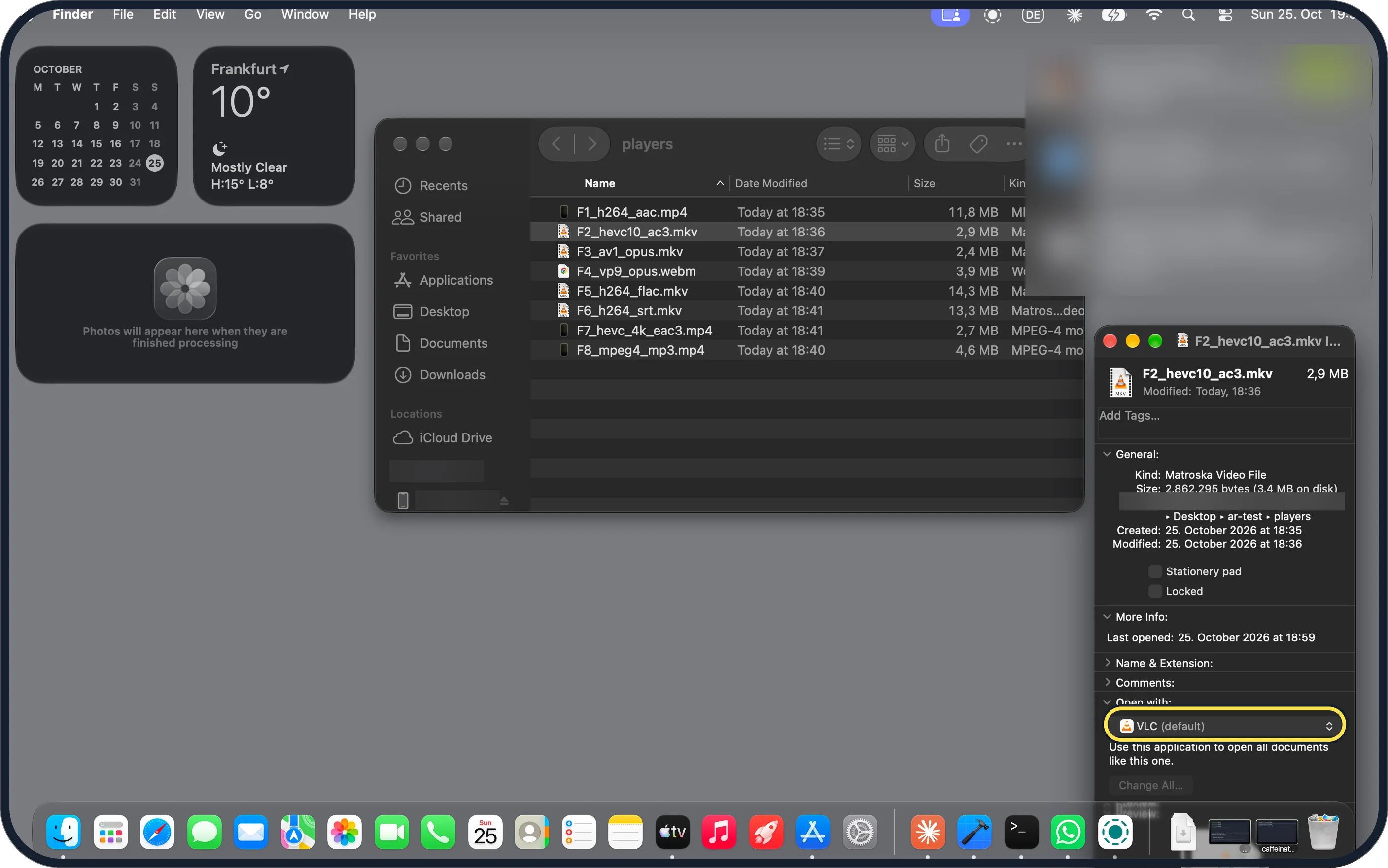Open the Edit menu in the menu bar
1388x868 pixels.
pyautogui.click(x=164, y=14)
